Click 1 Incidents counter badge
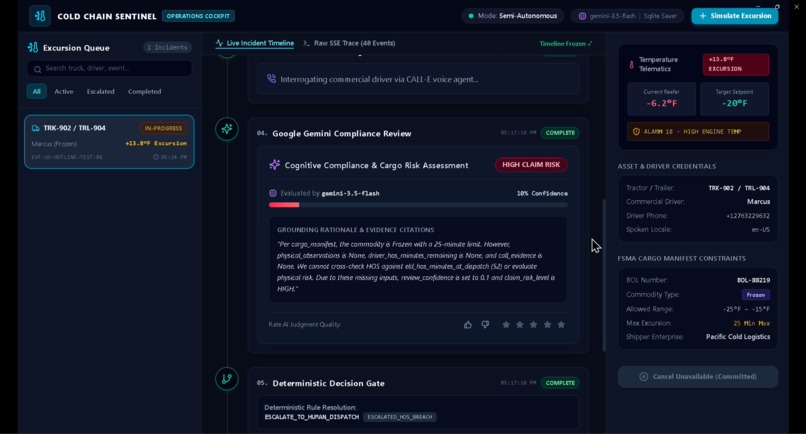The height and width of the screenshot is (434, 806). tap(167, 47)
